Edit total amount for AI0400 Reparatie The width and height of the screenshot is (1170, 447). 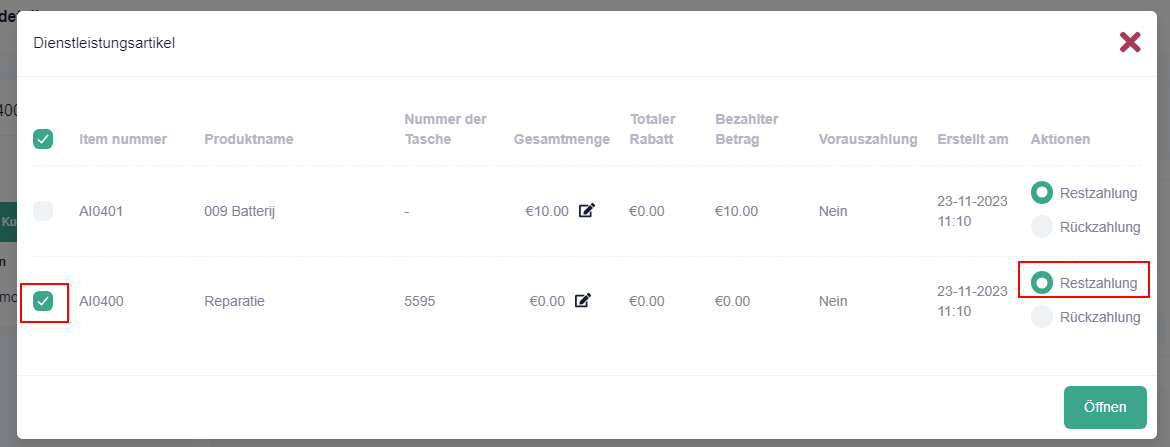(x=583, y=300)
